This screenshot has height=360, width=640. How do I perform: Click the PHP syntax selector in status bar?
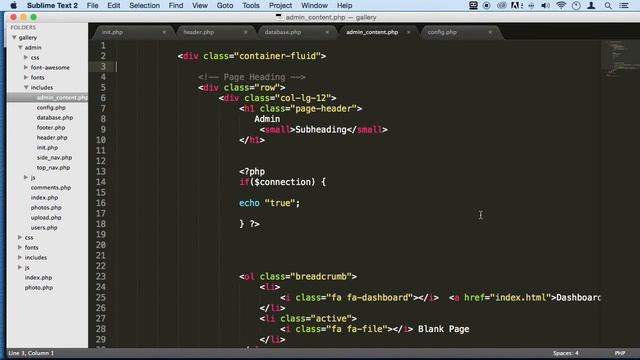[620, 353]
